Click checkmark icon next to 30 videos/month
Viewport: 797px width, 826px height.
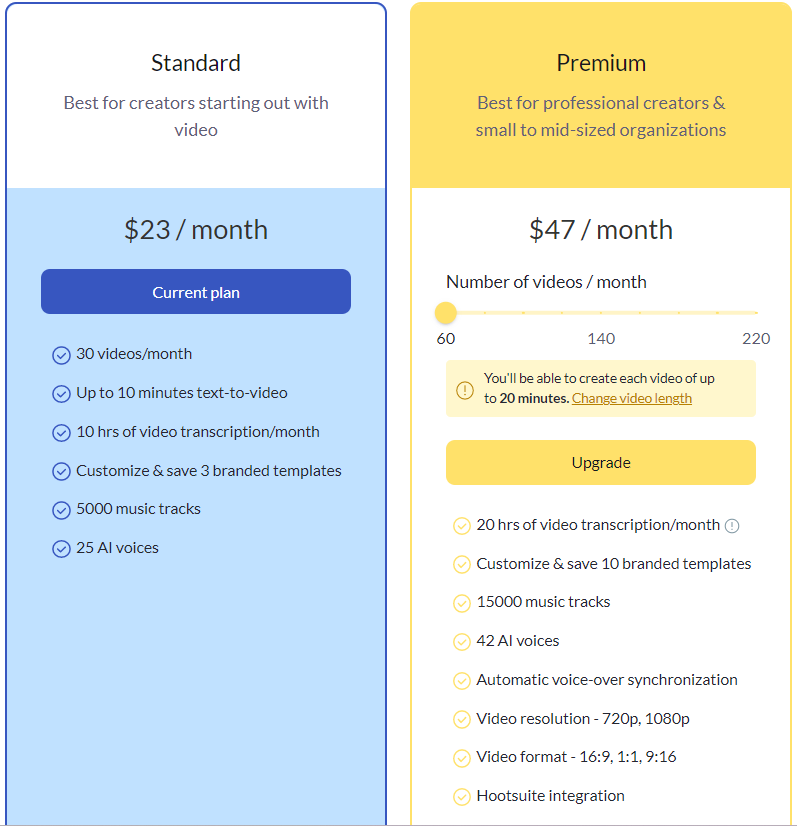(x=61, y=355)
